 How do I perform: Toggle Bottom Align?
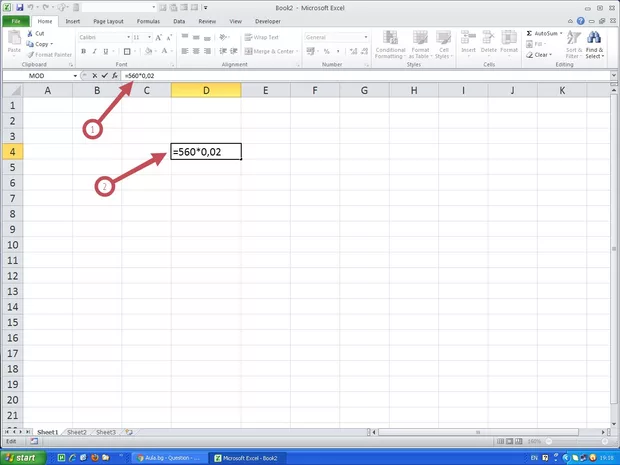207,37
